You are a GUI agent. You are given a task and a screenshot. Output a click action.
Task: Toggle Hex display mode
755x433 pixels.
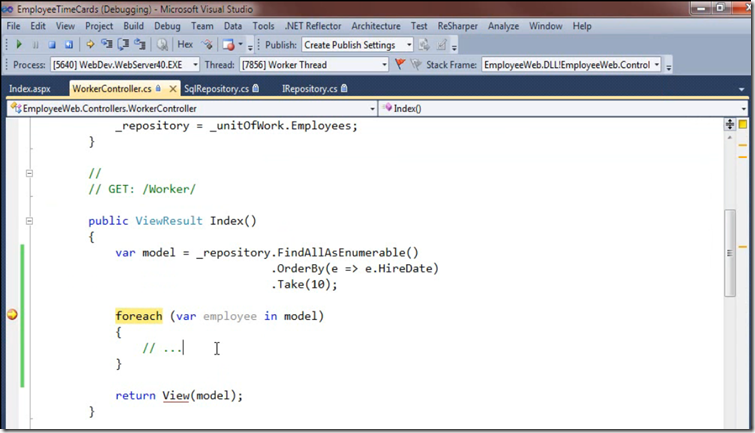(185, 45)
